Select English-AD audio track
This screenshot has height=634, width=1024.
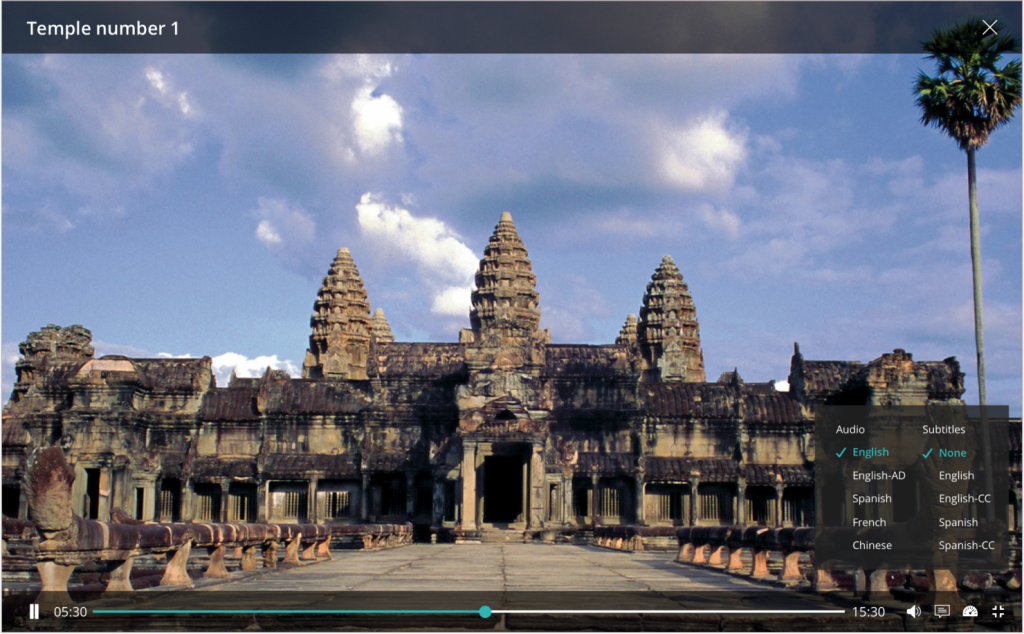879,475
